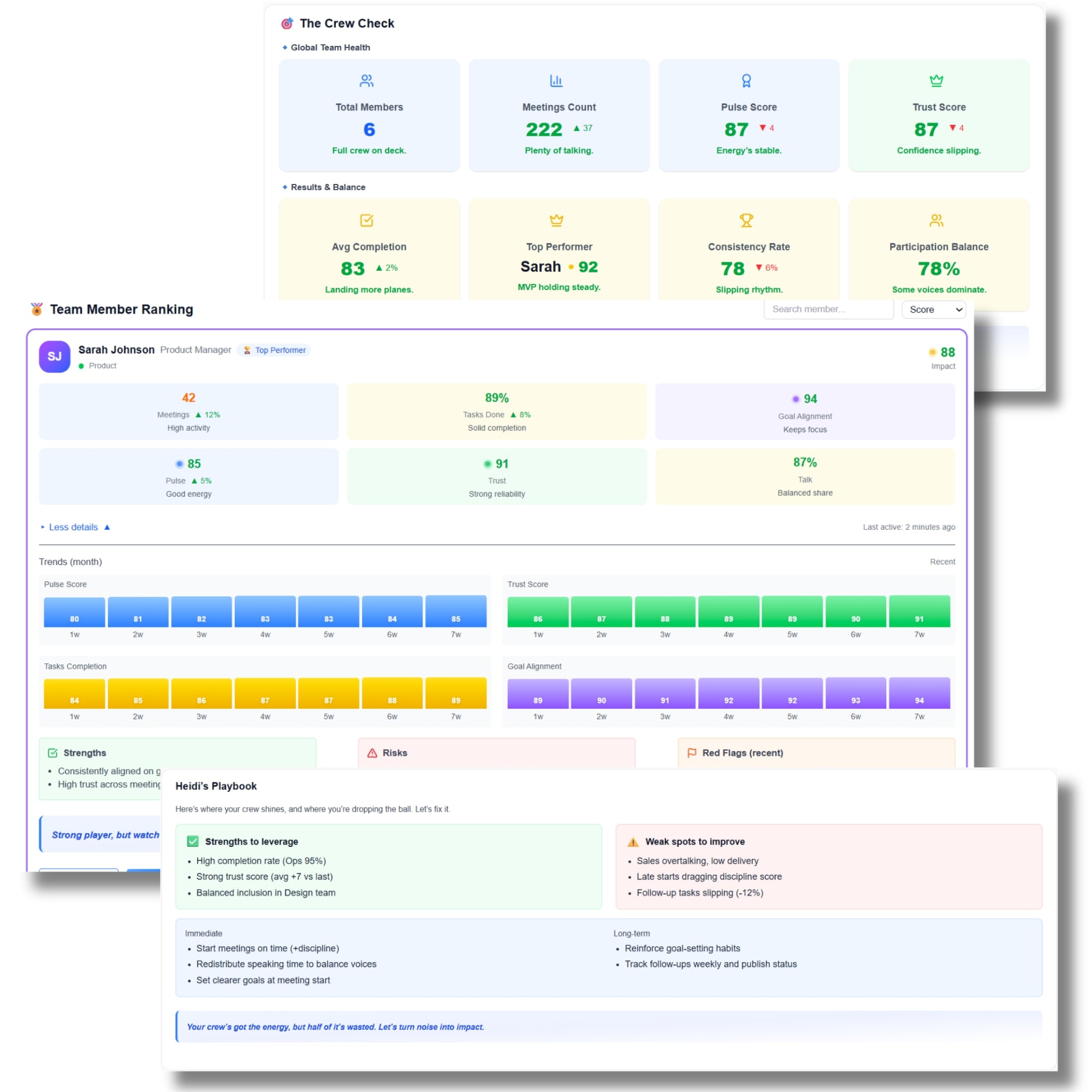1092x1092 pixels.
Task: Click the Participation Balance people icon
Action: [x=936, y=220]
